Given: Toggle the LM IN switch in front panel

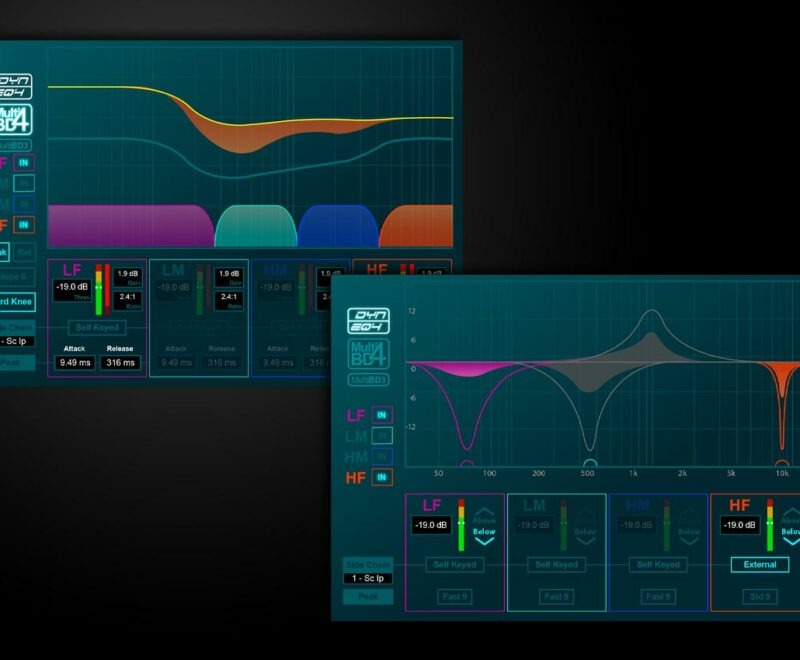Looking at the screenshot, I should 381,436.
